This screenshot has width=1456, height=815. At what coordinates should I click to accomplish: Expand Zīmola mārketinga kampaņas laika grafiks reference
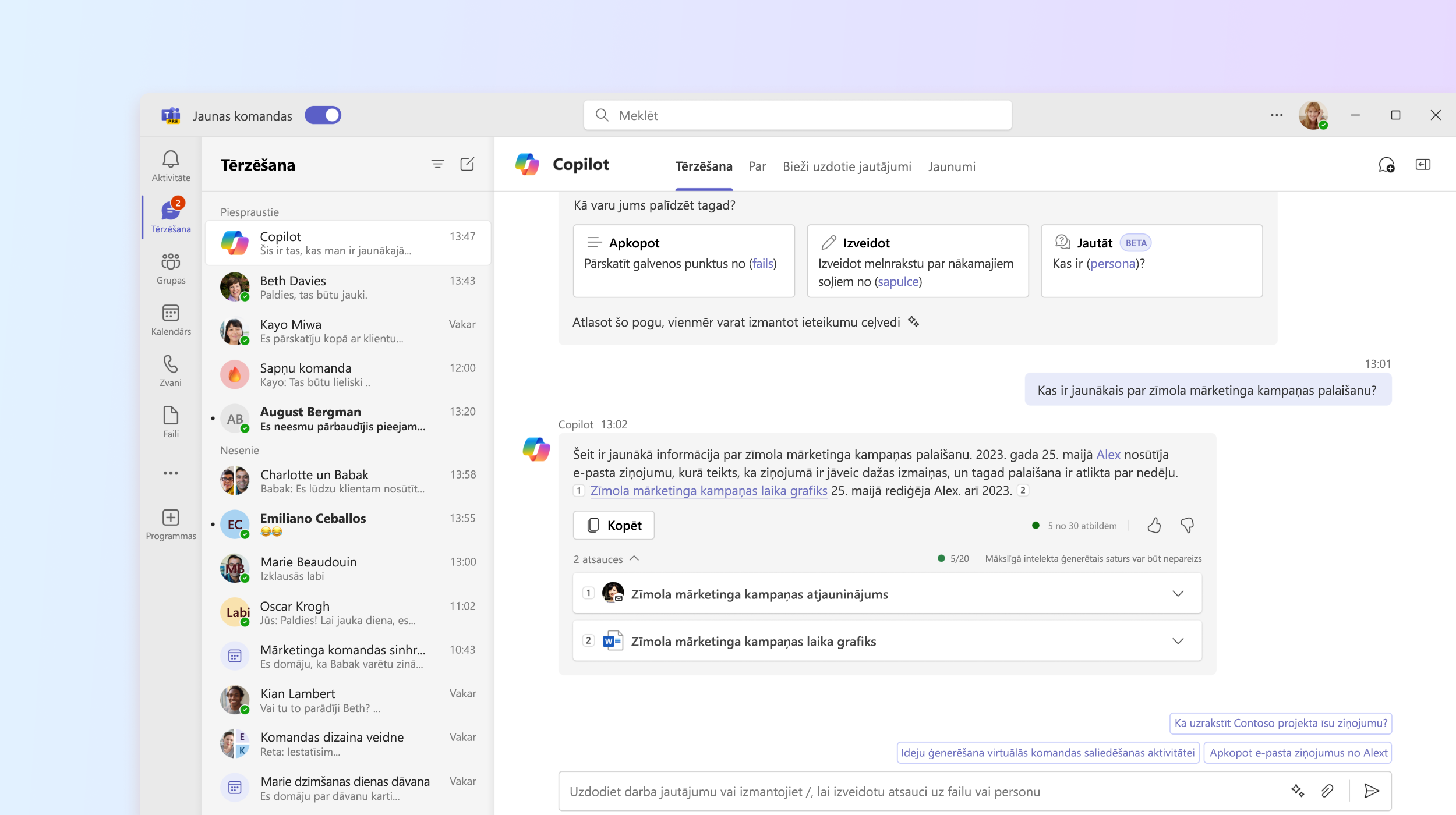[887, 641]
